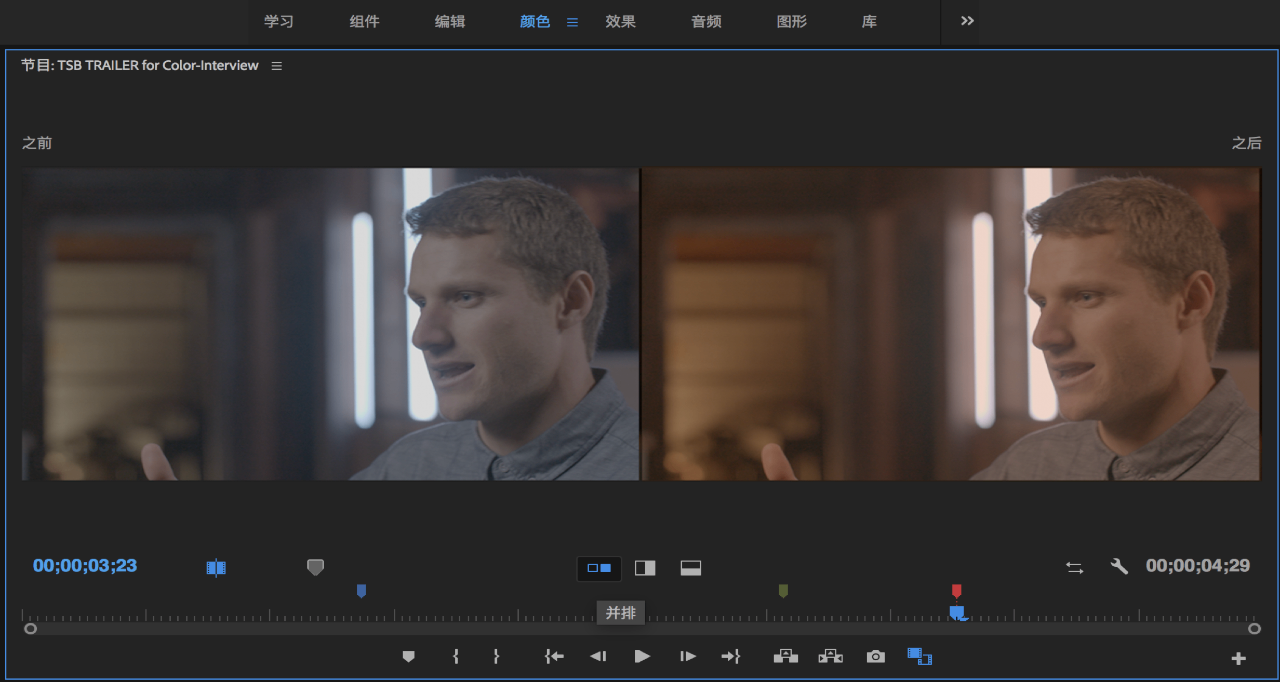Open the wrench settings menu

[1119, 567]
